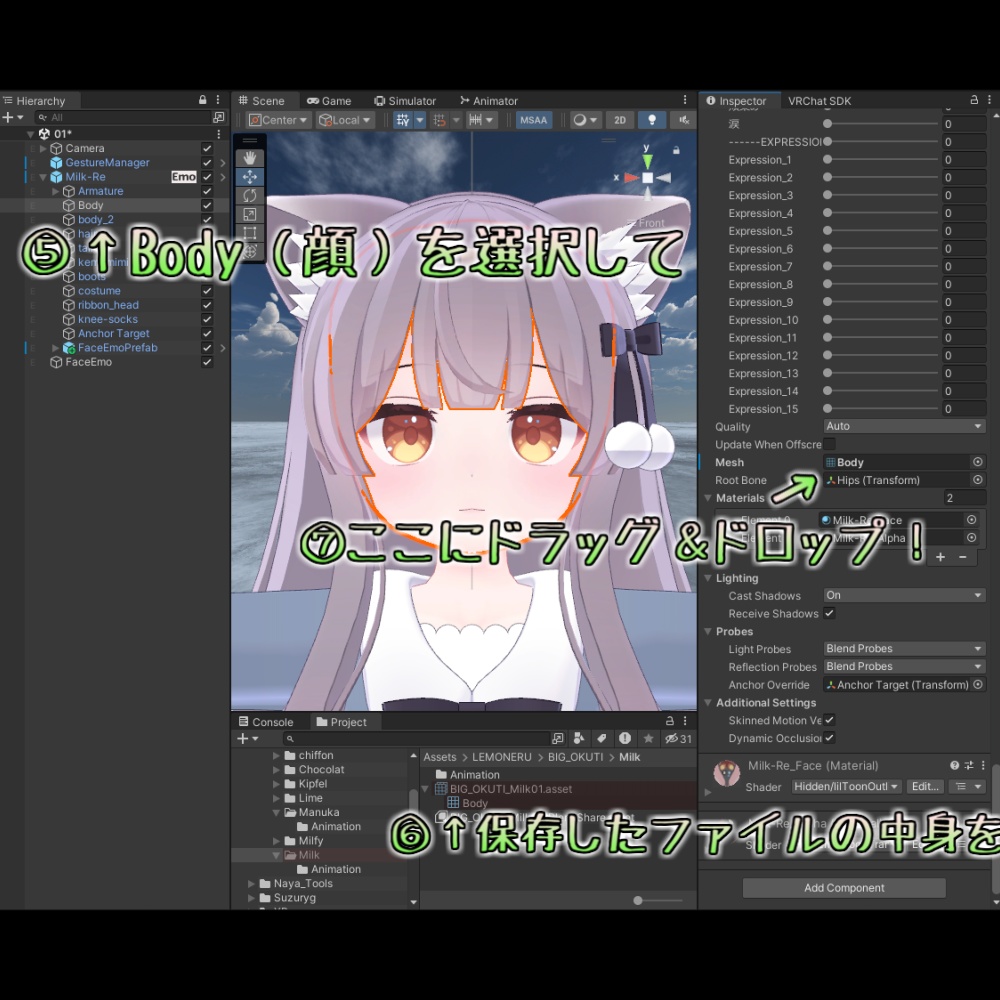This screenshot has height=1000, width=1000.
Task: Select the Move tool in the Scene toolbar
Action: point(248,176)
